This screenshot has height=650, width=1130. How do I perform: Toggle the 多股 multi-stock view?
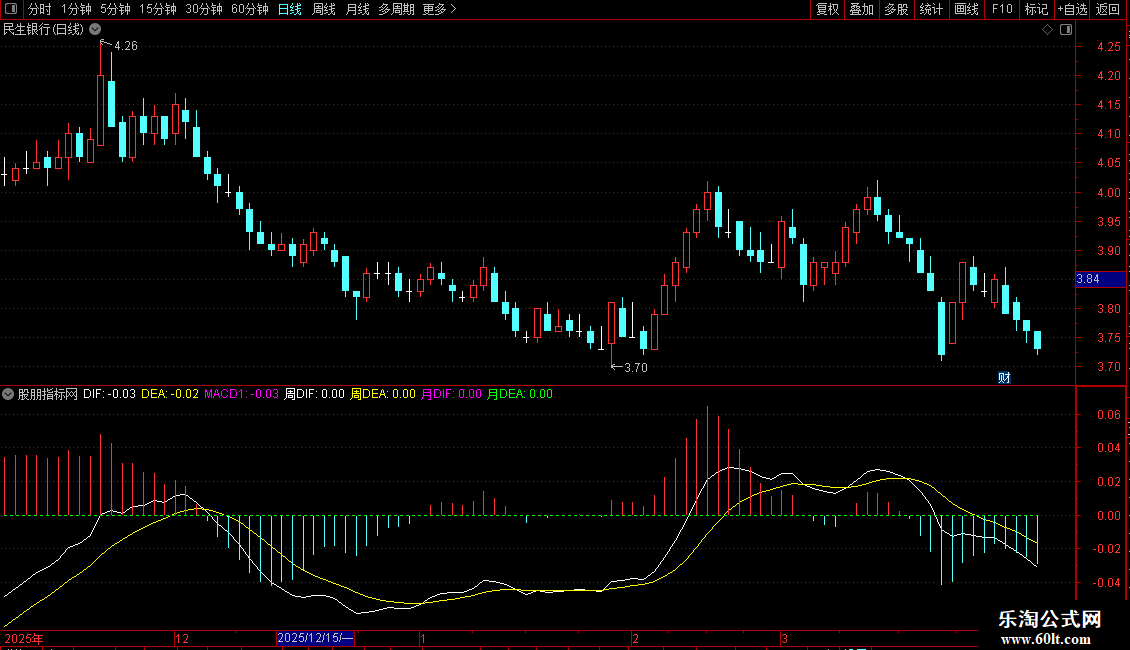896,9
